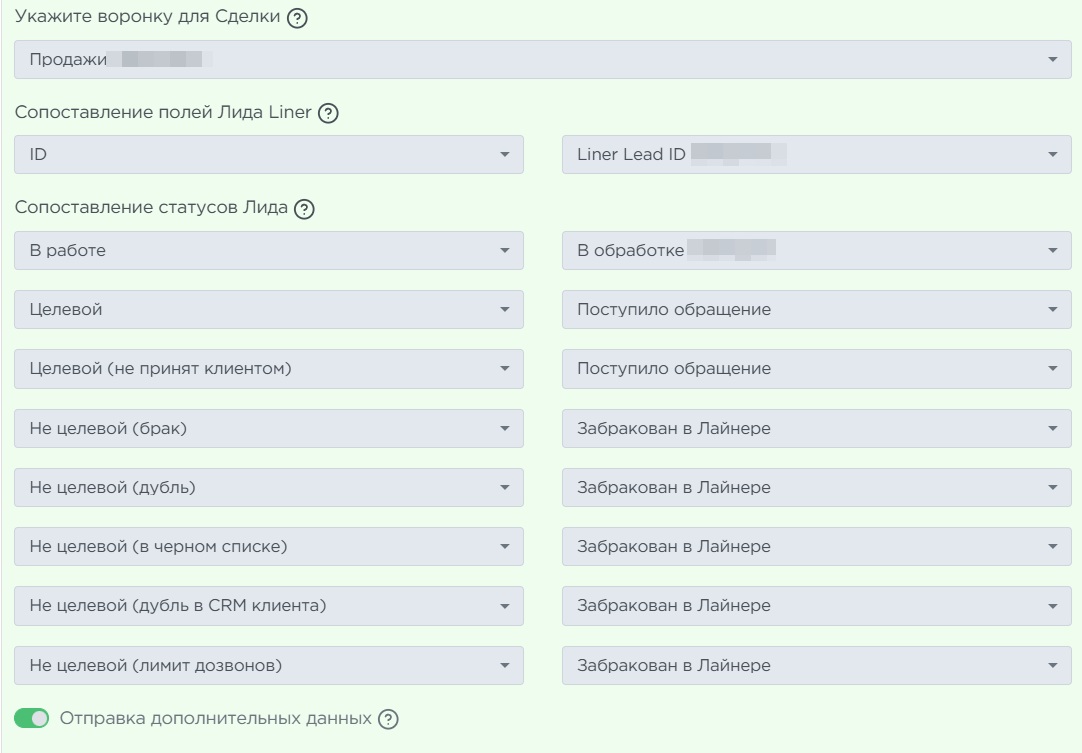Screen dimensions: 1082x753
Task: Click help icon next to "Отправка дополнительных данных"
Action: click(x=390, y=718)
